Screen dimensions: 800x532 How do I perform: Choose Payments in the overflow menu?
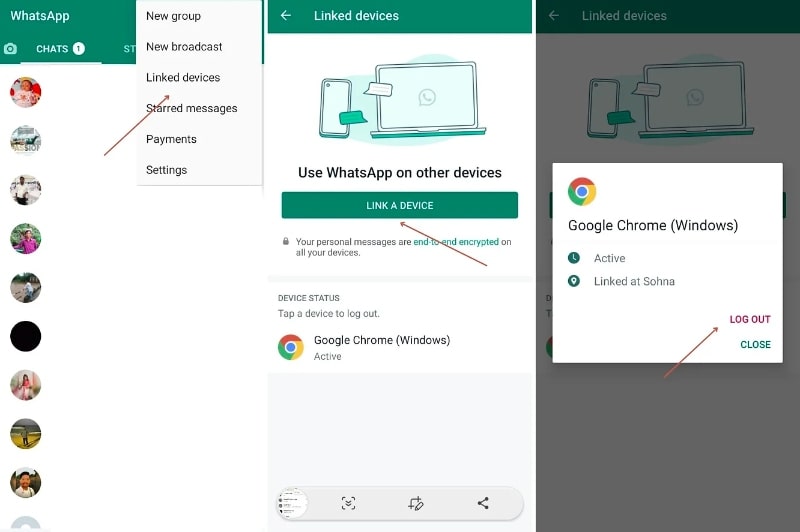(x=171, y=139)
